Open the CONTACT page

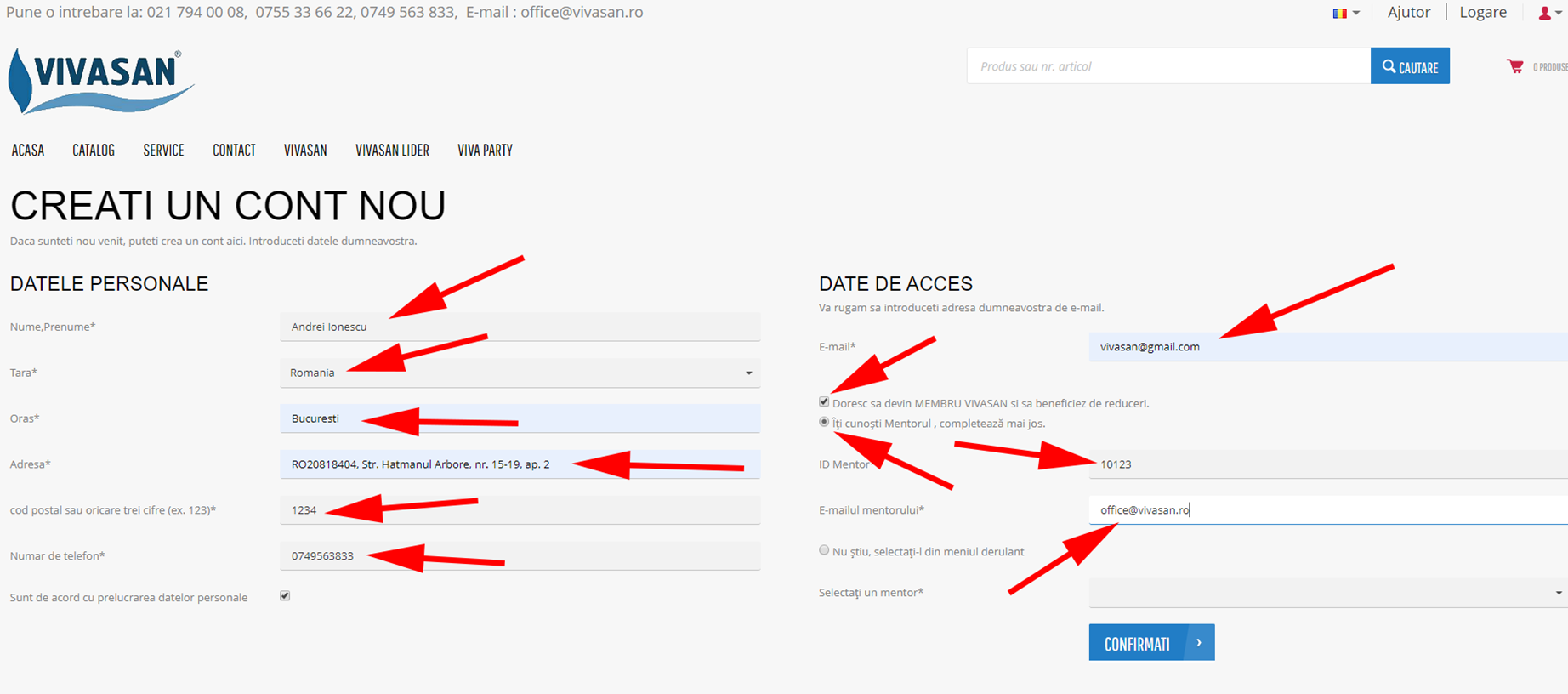pos(234,151)
